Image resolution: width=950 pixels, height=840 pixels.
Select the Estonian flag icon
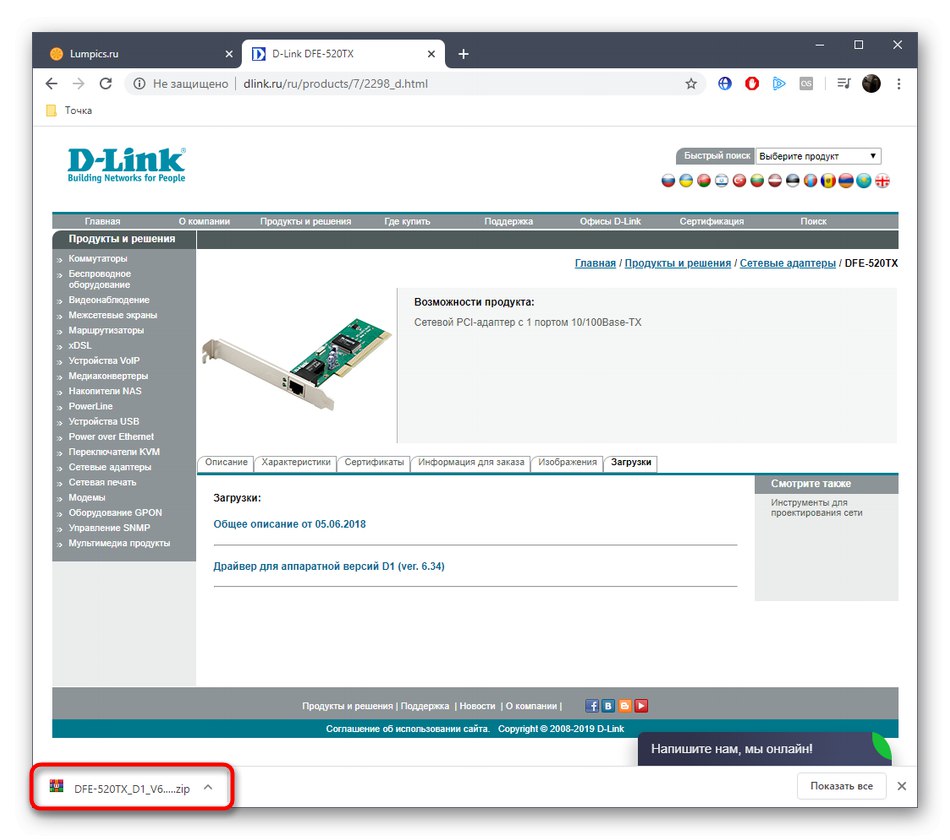click(792, 181)
